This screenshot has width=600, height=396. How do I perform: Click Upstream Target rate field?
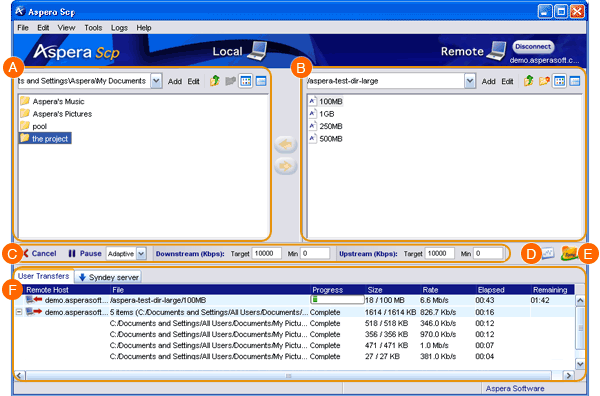439,253
